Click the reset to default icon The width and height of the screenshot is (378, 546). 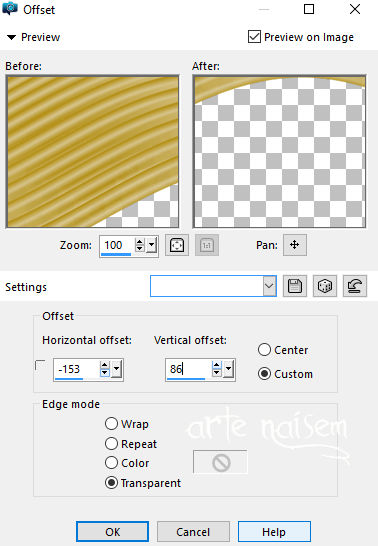click(x=355, y=286)
